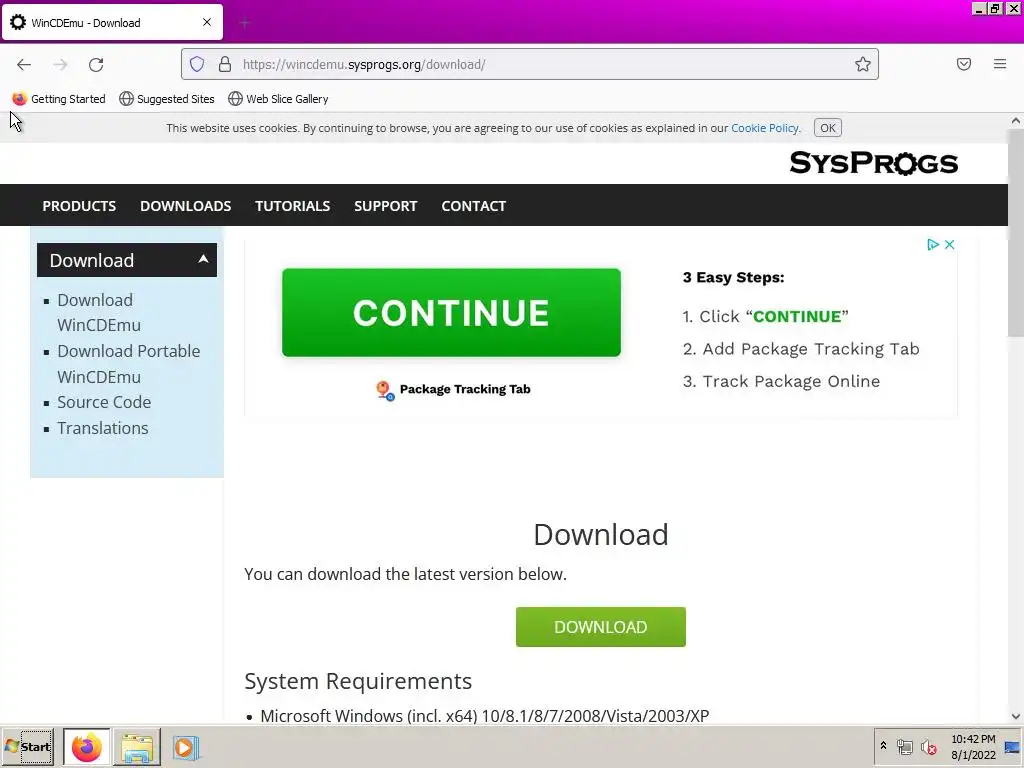Open the Suggested Sites bookmark

167,99
